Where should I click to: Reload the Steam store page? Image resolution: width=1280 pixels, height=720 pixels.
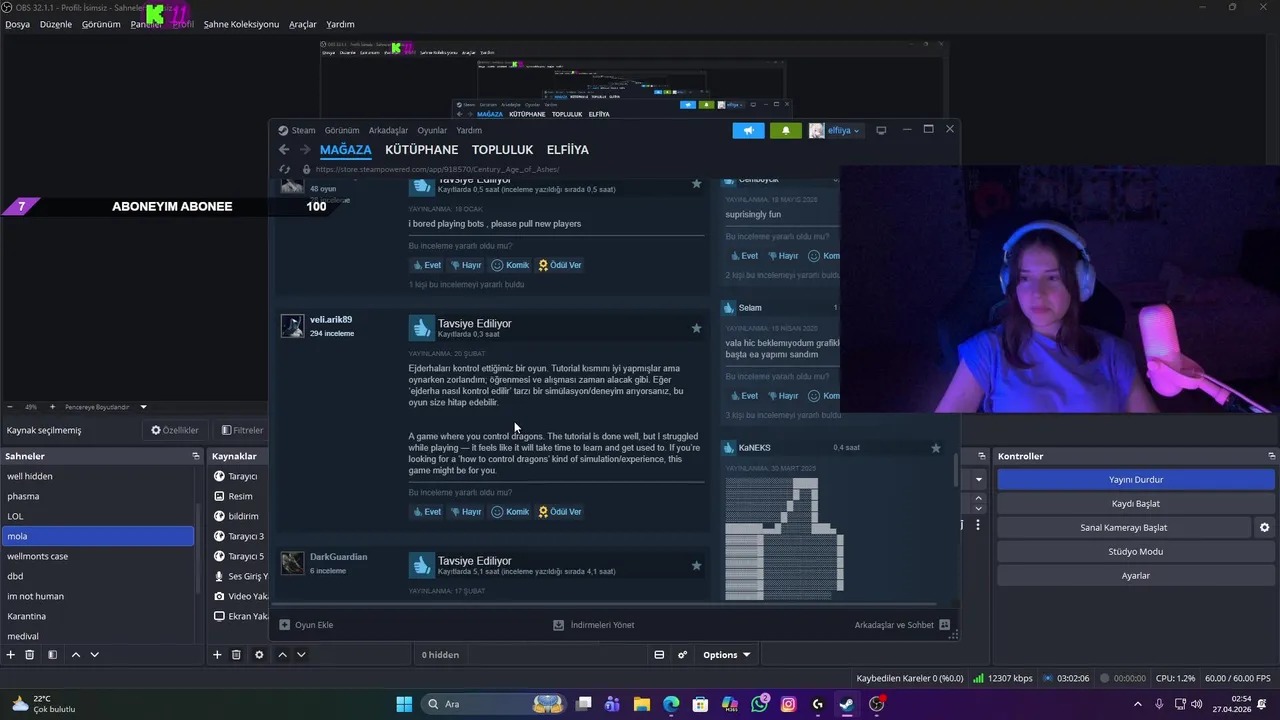284,169
